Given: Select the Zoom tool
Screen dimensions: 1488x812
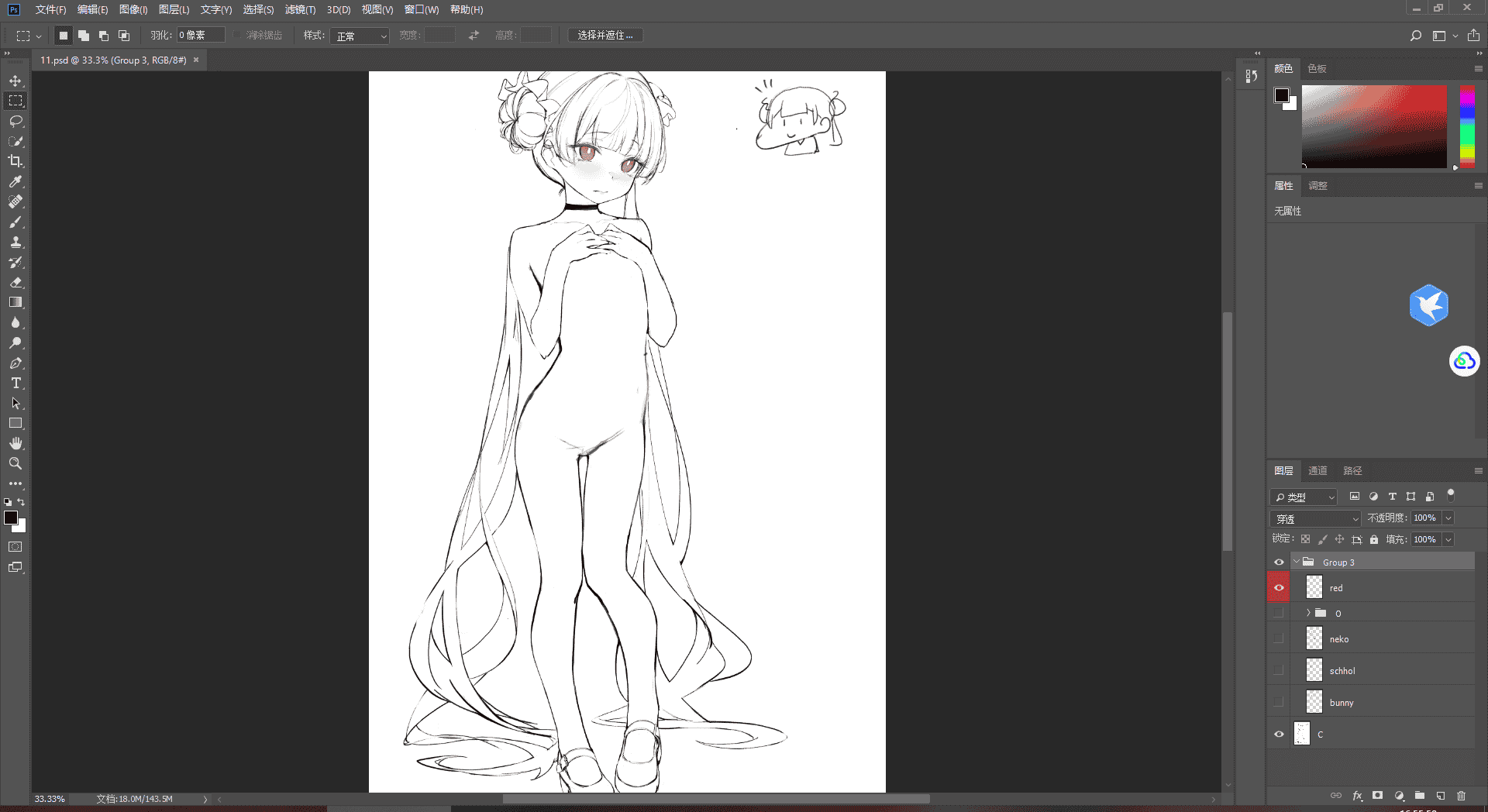Looking at the screenshot, I should click(15, 463).
